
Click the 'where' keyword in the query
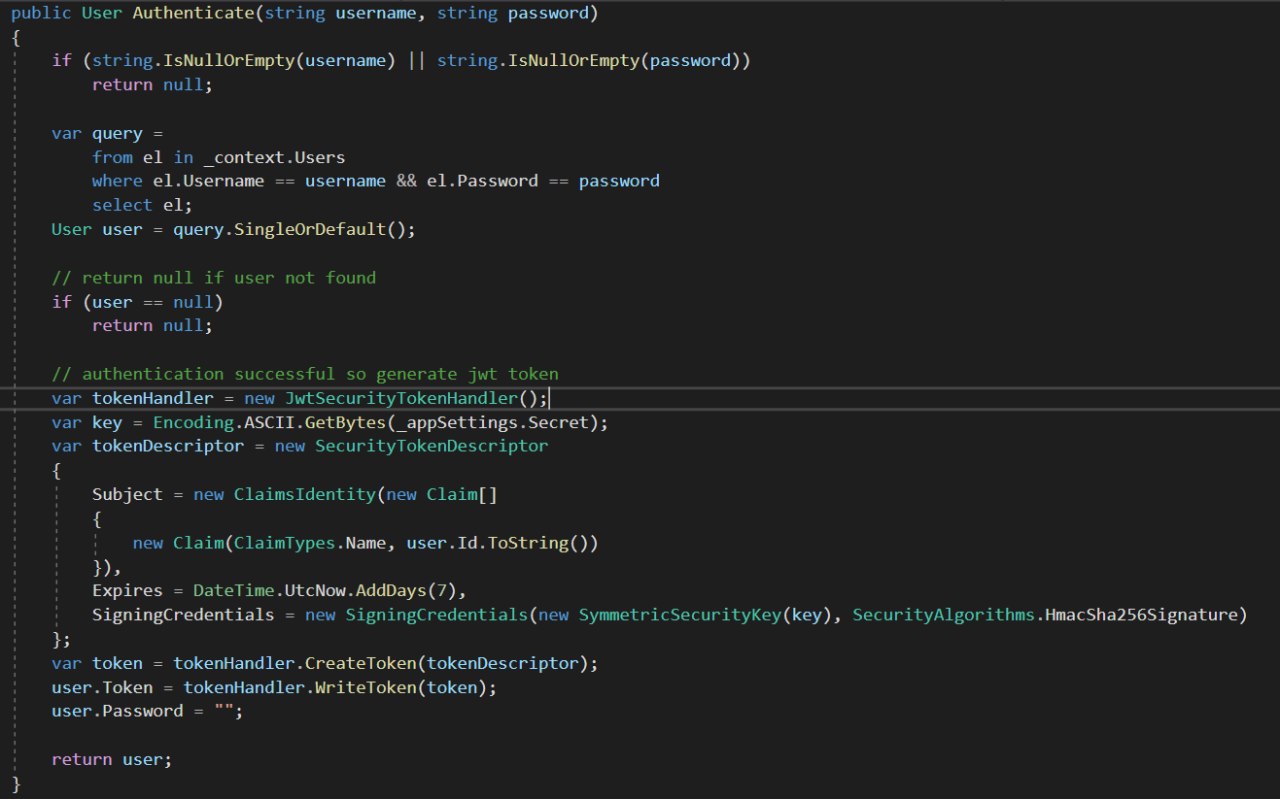click(x=117, y=181)
